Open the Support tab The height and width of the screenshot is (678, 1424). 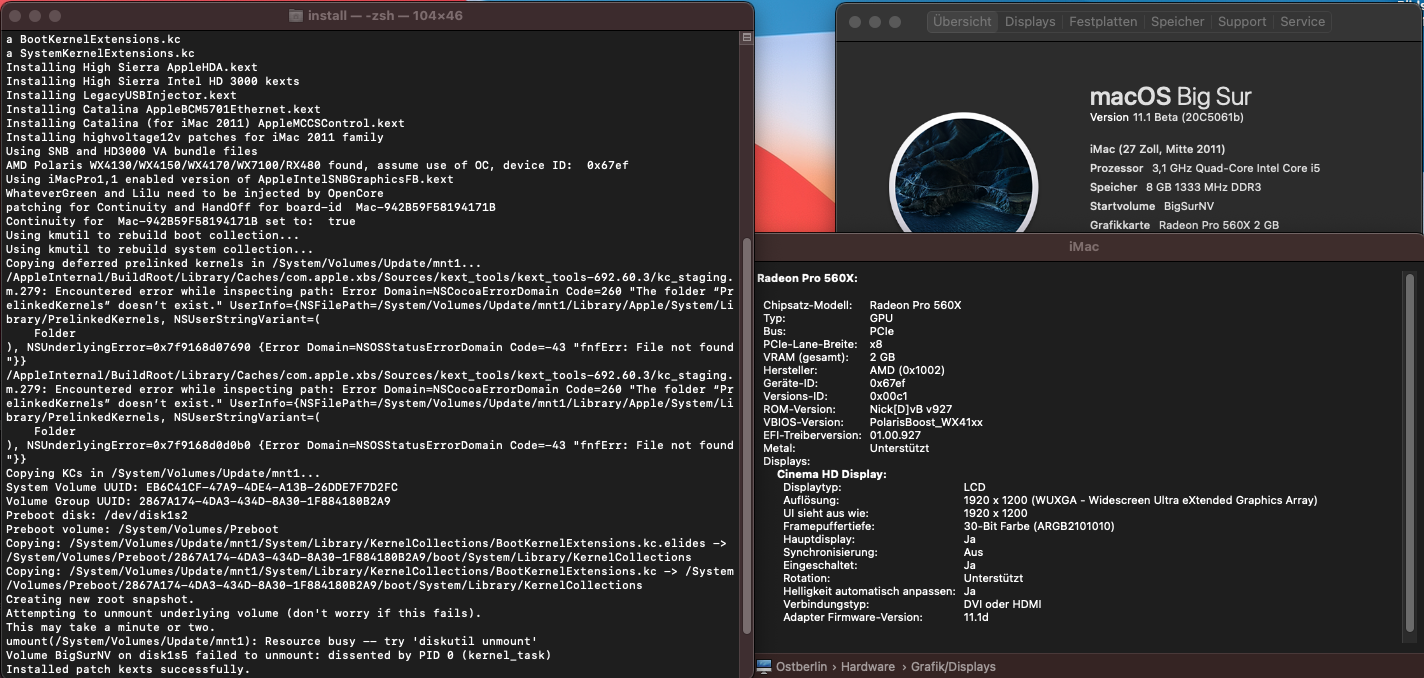pos(1242,21)
